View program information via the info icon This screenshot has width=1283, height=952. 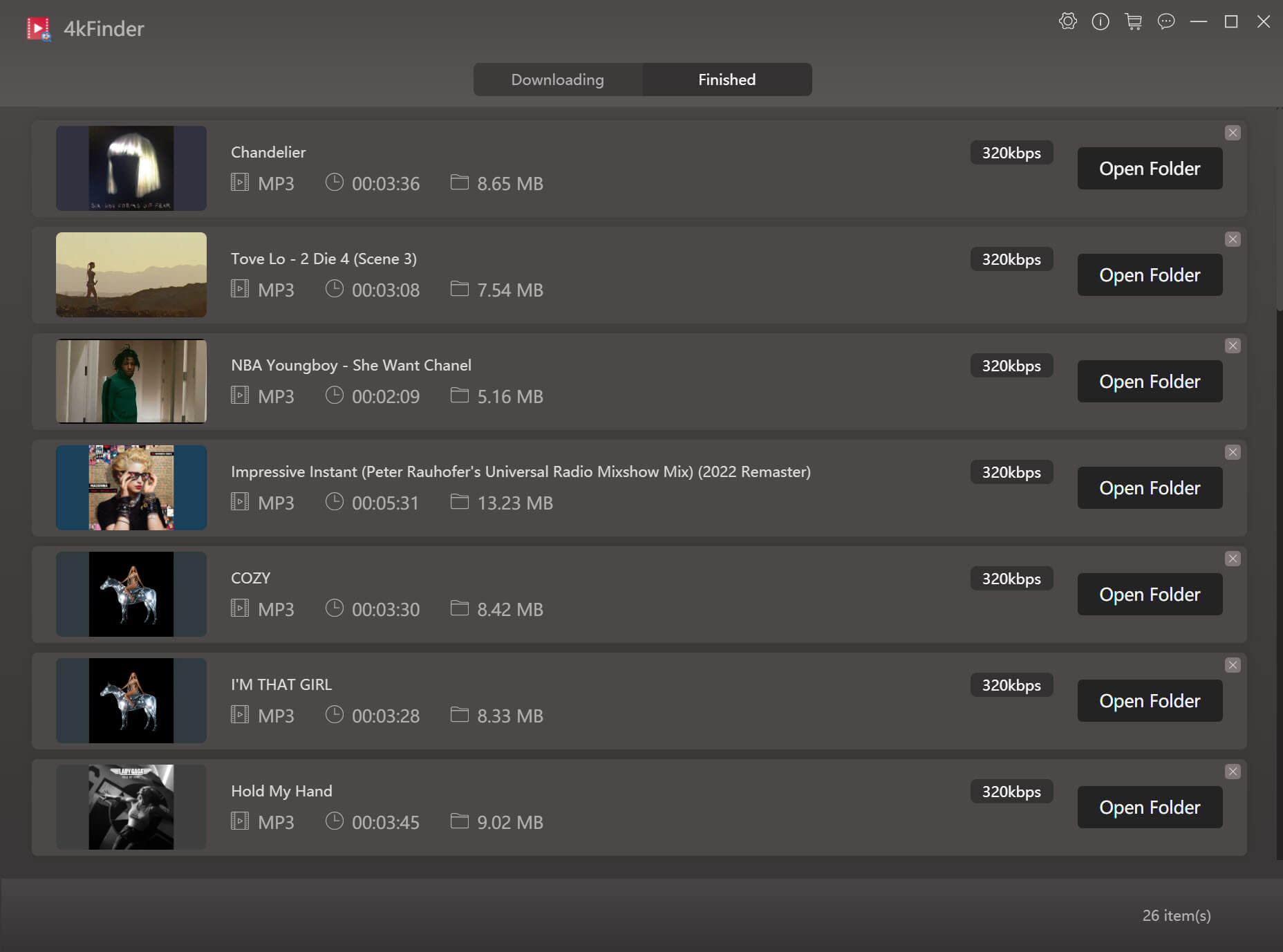1101,21
